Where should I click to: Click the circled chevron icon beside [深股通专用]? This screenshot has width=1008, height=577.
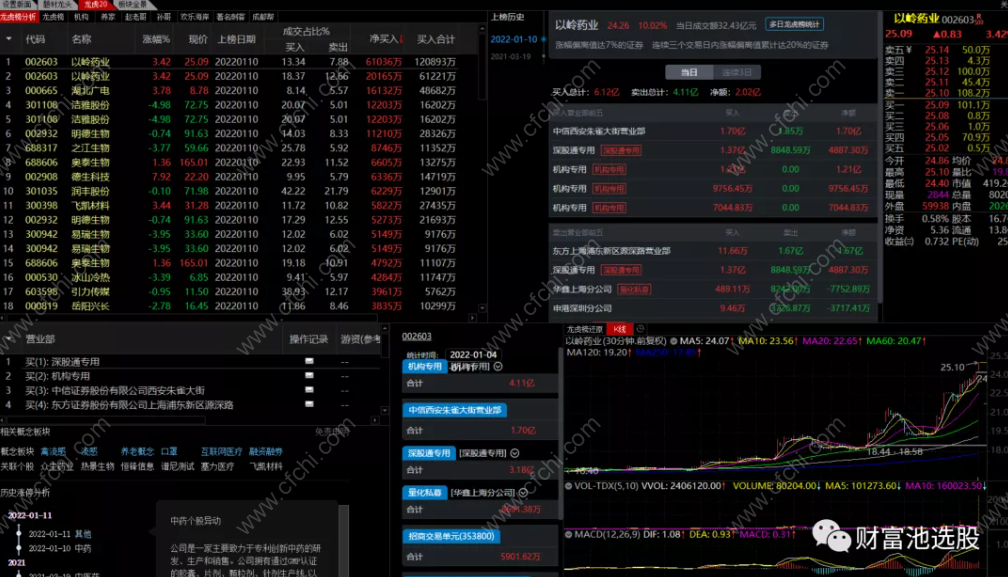[515, 453]
